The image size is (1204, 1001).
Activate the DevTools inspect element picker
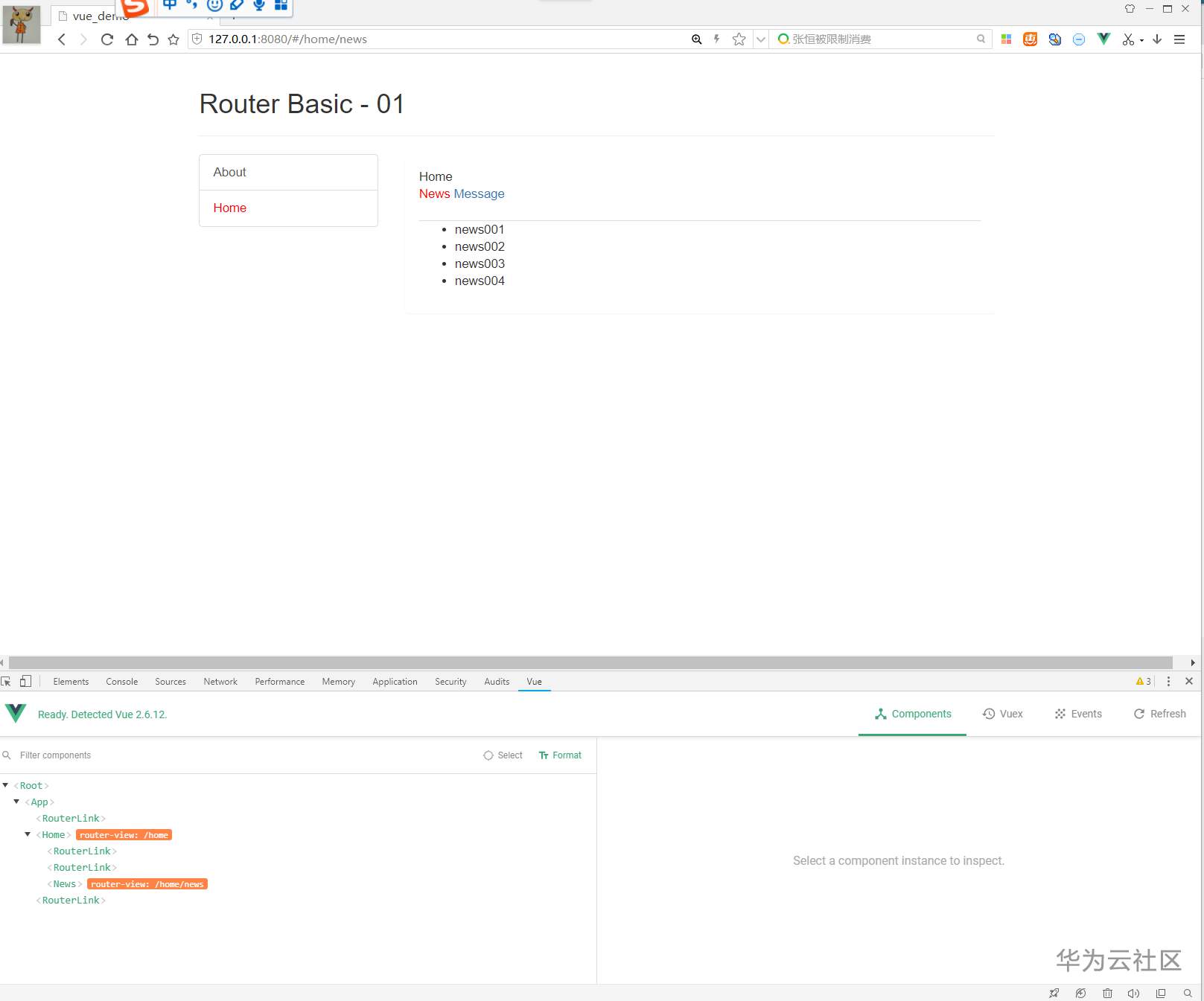(6, 681)
